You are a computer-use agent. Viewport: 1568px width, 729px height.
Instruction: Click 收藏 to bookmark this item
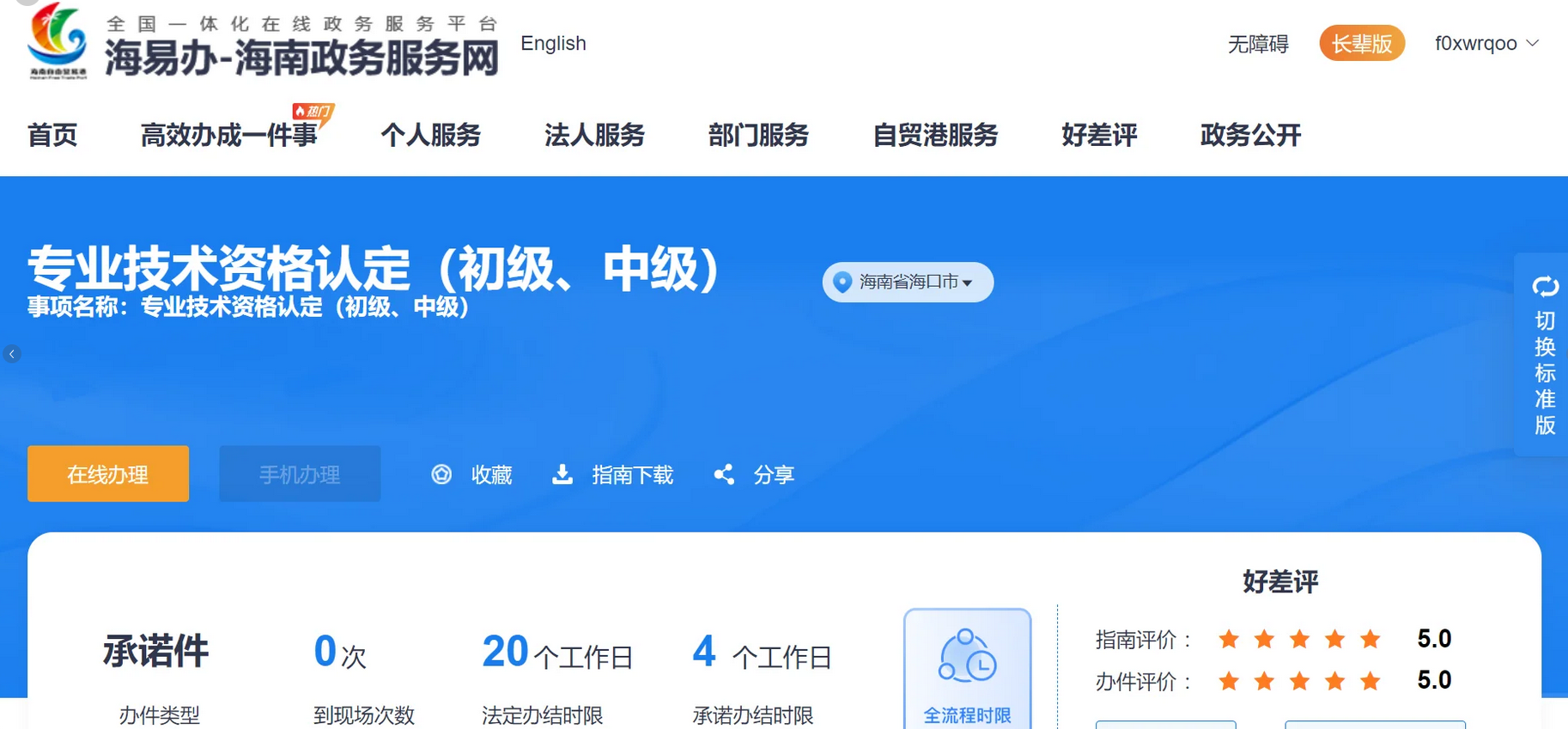coord(491,475)
